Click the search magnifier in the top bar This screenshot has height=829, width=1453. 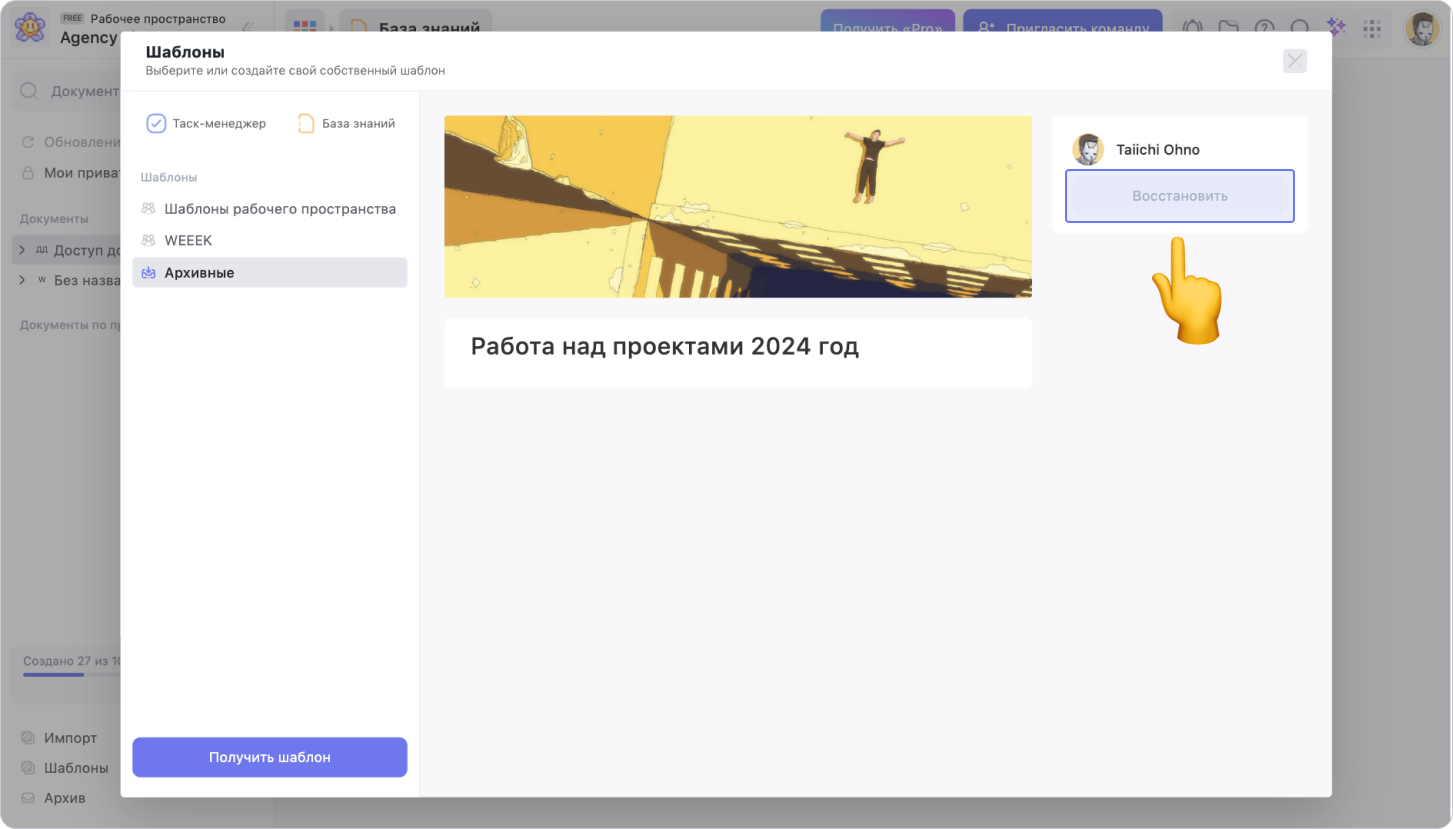click(x=1300, y=28)
